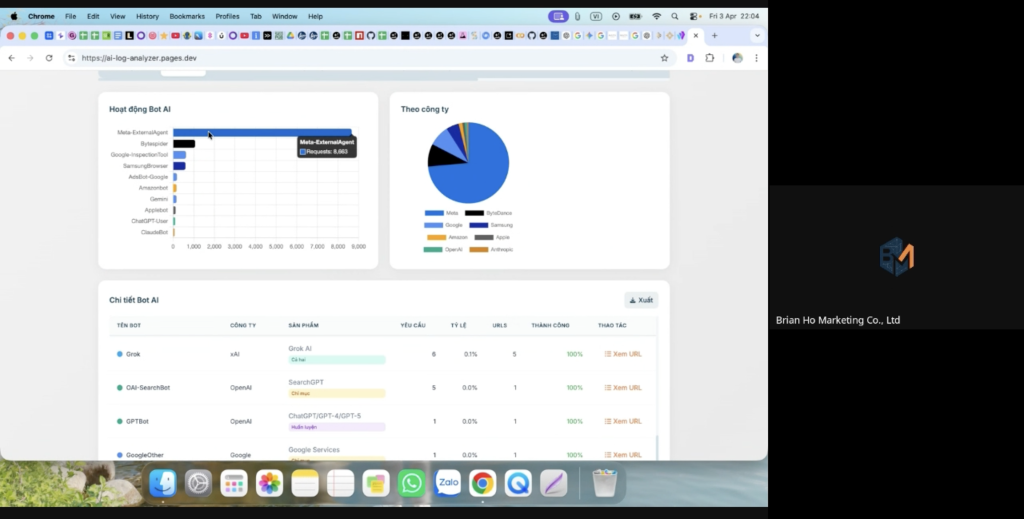Image resolution: width=1024 pixels, height=519 pixels.
Task: Open Xem URL for the Grok row
Action: point(623,354)
